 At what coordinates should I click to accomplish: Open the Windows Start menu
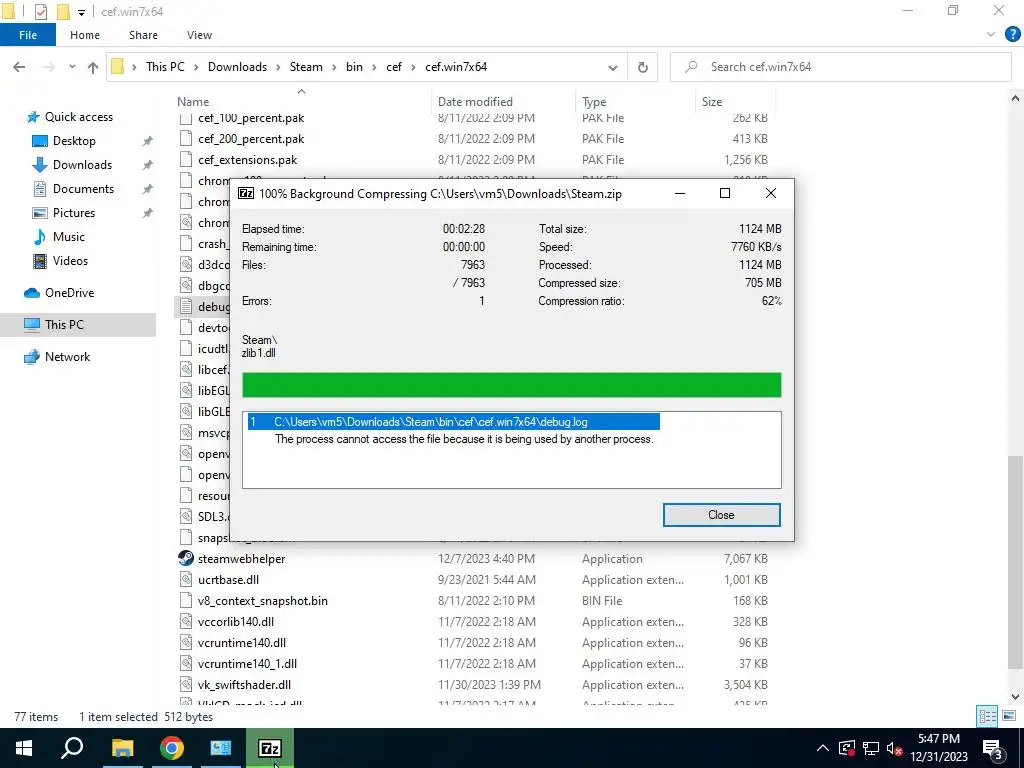(x=24, y=748)
